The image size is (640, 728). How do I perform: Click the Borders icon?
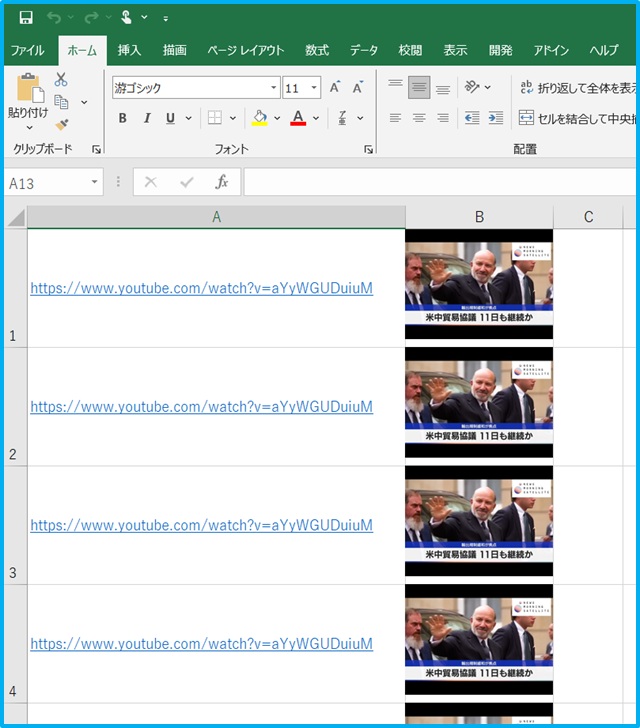[x=215, y=118]
